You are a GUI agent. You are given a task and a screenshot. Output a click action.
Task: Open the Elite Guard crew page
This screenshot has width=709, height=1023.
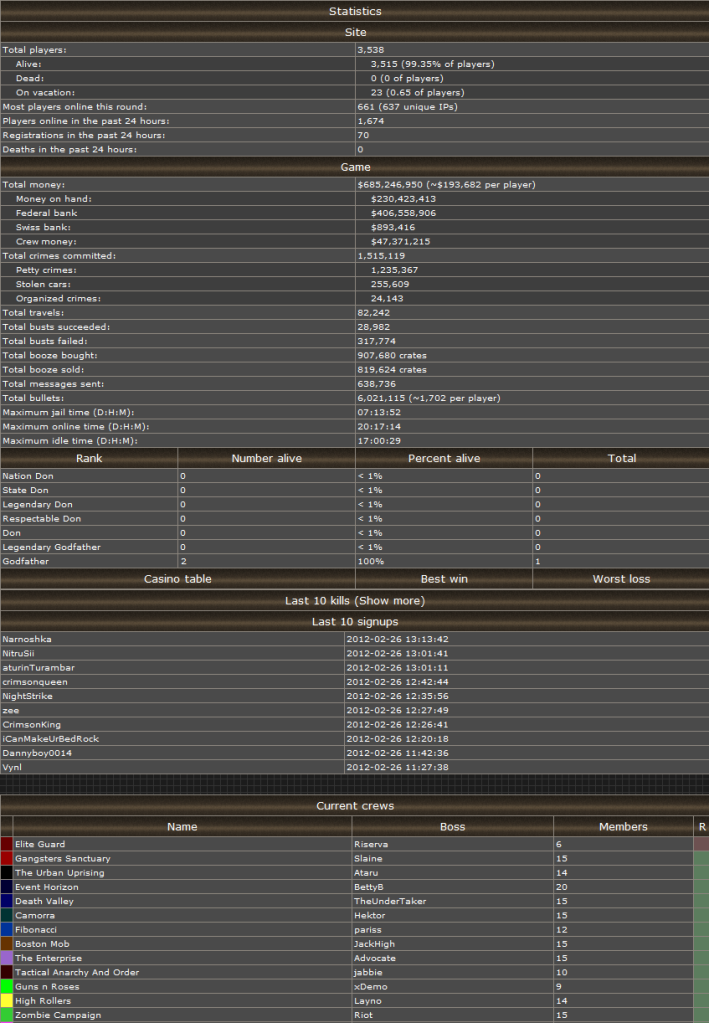click(x=40, y=844)
